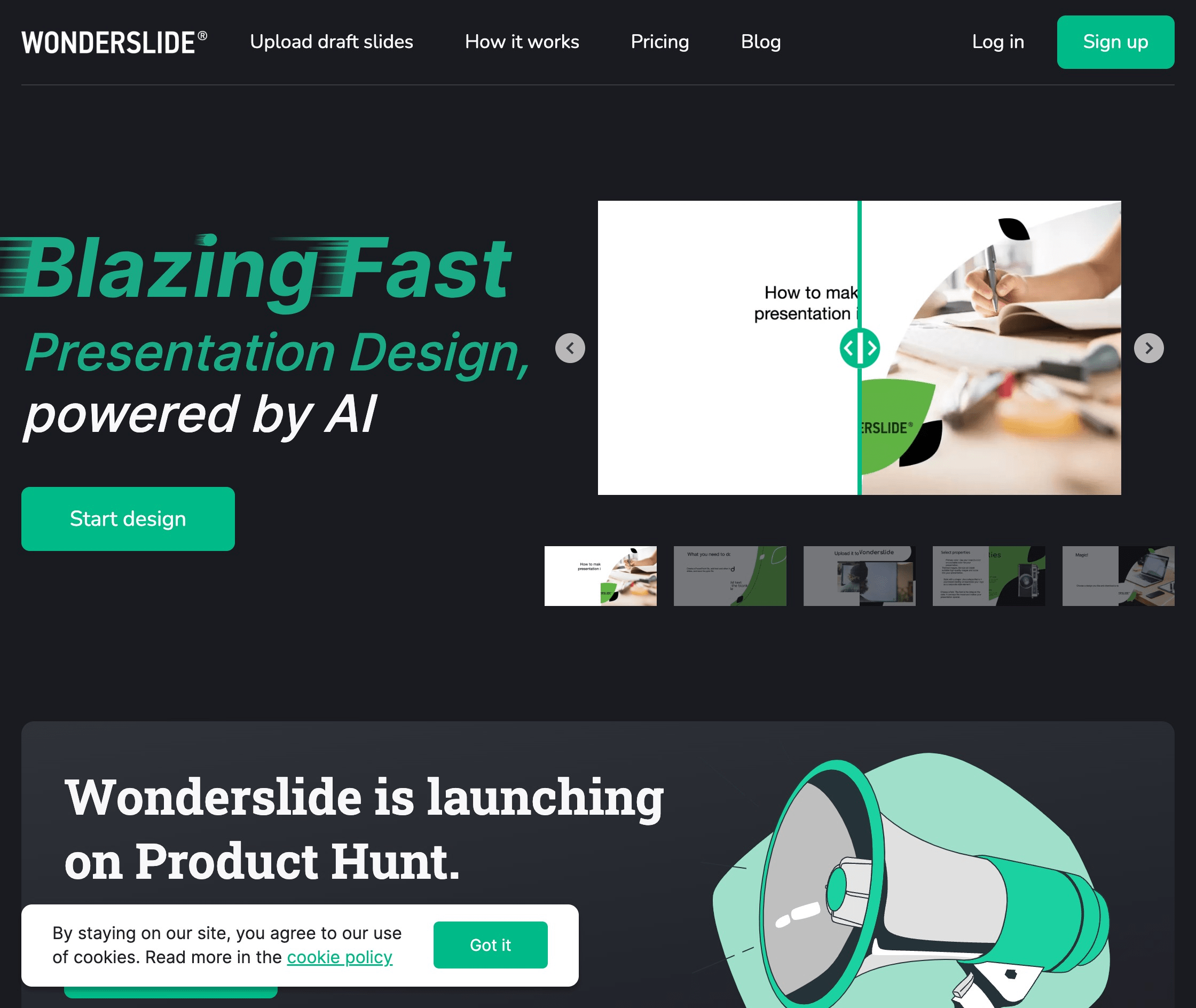Click the right navigation arrow icon
This screenshot has width=1196, height=1008.
tap(1148, 347)
